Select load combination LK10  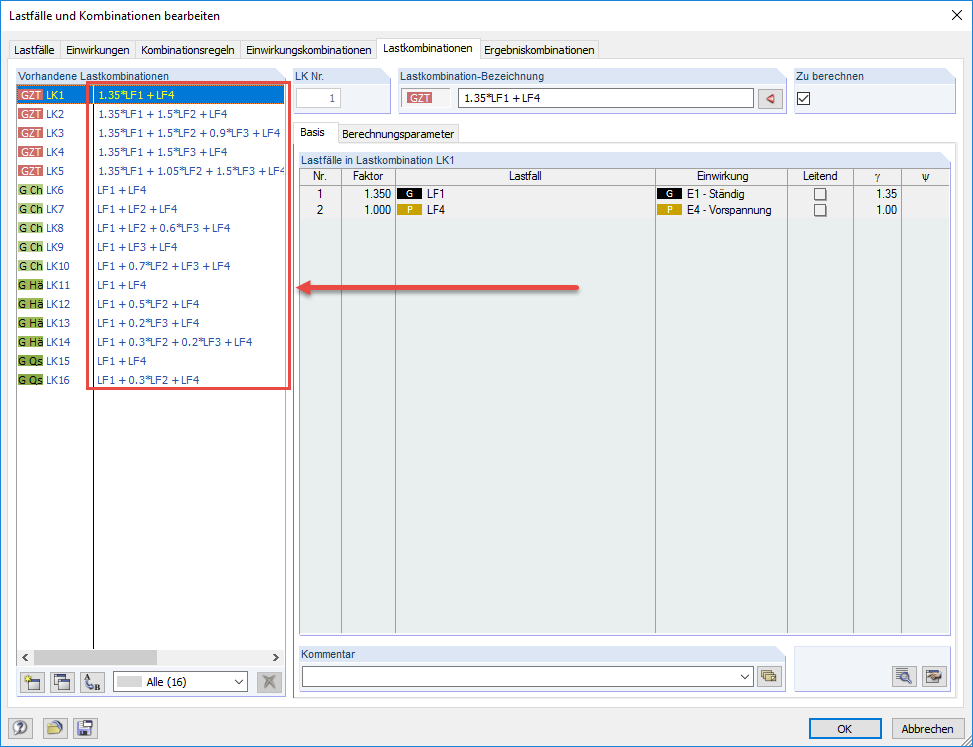point(151,266)
